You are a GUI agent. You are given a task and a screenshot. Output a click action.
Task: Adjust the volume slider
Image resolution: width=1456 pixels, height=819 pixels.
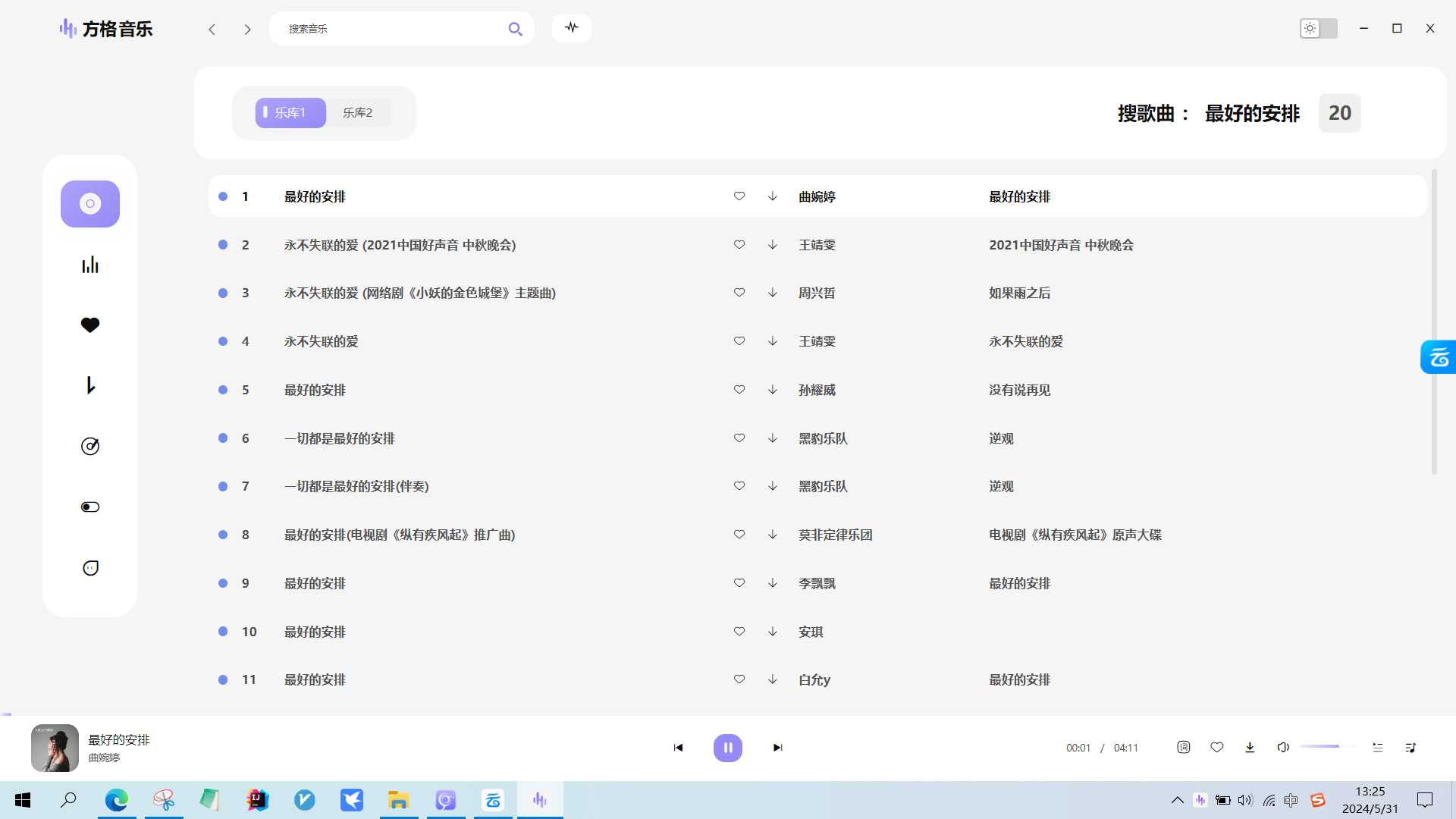(x=1327, y=747)
